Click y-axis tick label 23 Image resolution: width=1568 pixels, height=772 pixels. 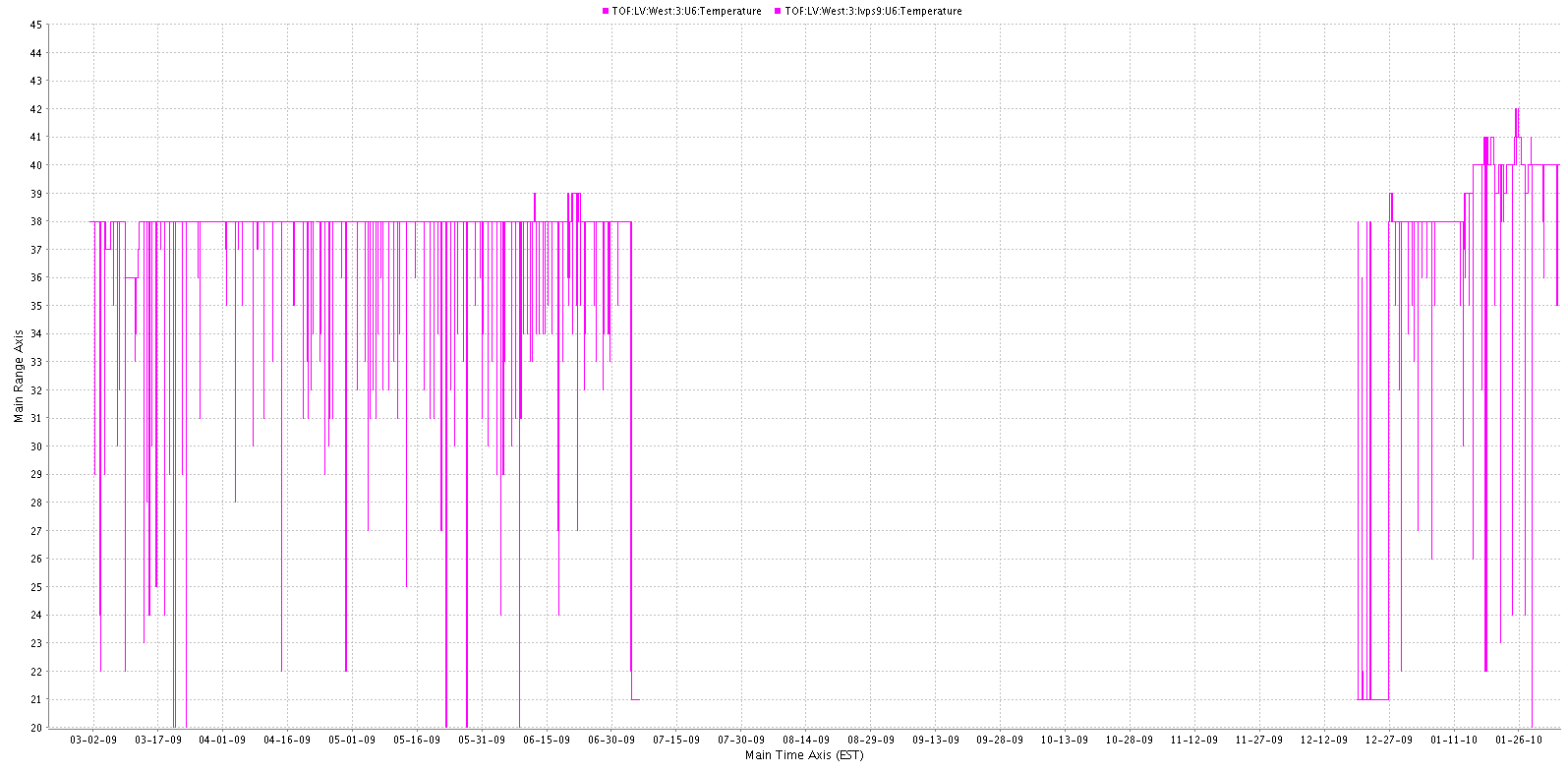(35, 643)
